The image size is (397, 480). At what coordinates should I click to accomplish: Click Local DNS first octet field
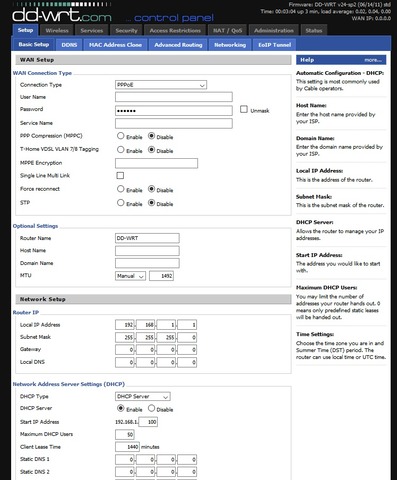tap(125, 362)
